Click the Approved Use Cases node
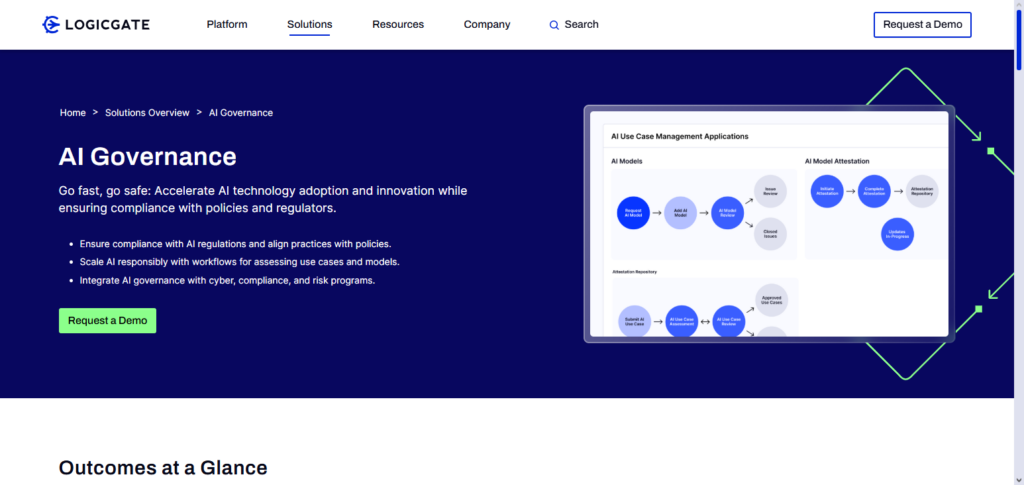The width and height of the screenshot is (1024, 485). tap(771, 300)
